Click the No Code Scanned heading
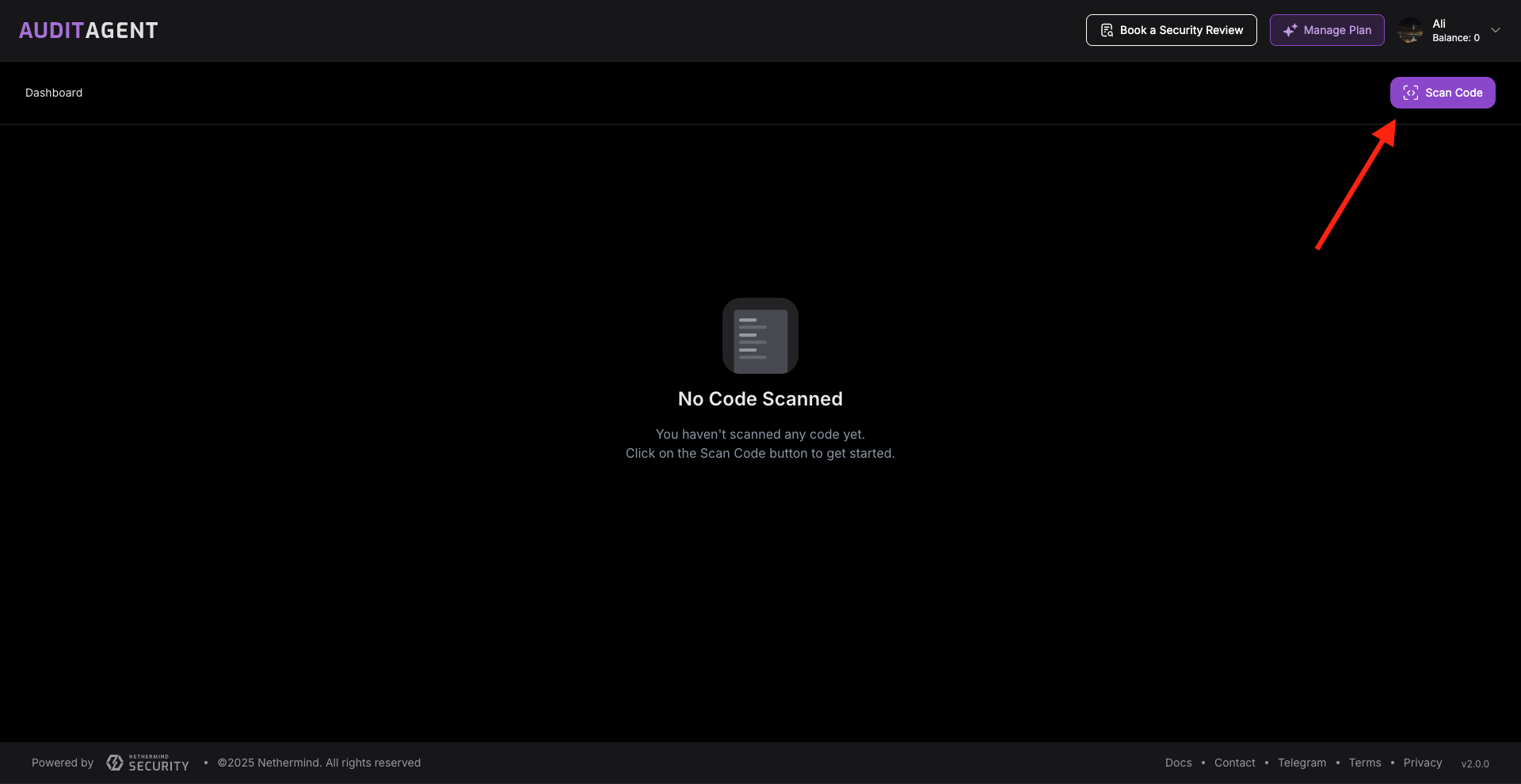The image size is (1521, 784). [760, 399]
